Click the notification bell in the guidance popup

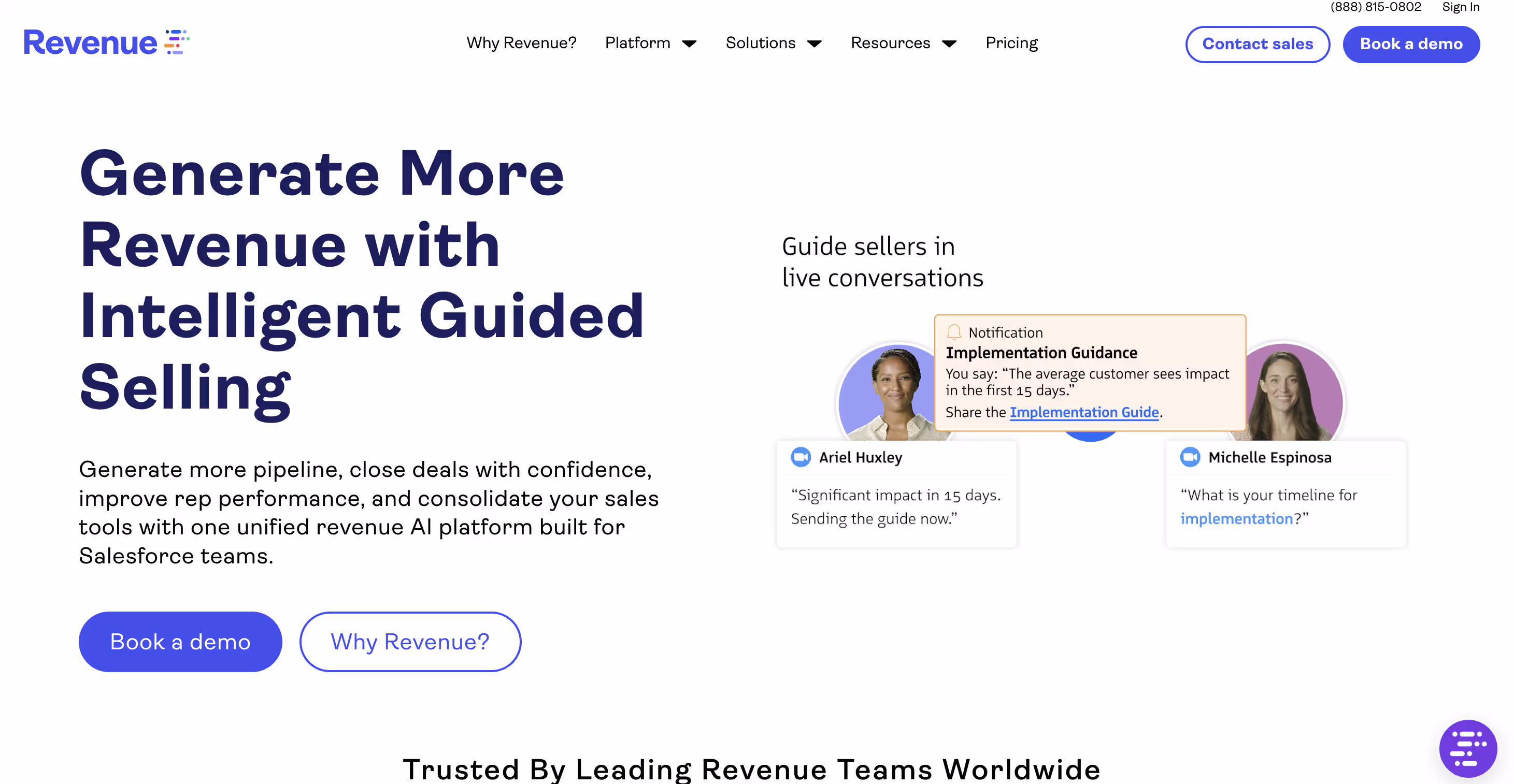click(953, 332)
